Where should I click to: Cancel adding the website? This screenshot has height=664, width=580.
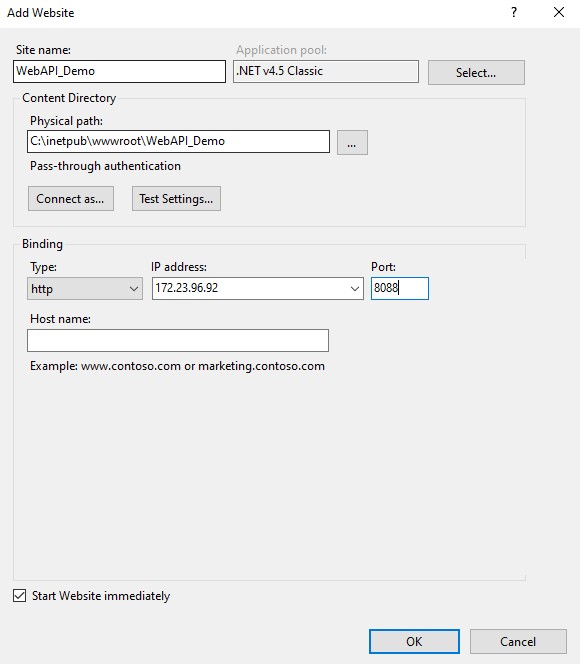pyautogui.click(x=518, y=642)
